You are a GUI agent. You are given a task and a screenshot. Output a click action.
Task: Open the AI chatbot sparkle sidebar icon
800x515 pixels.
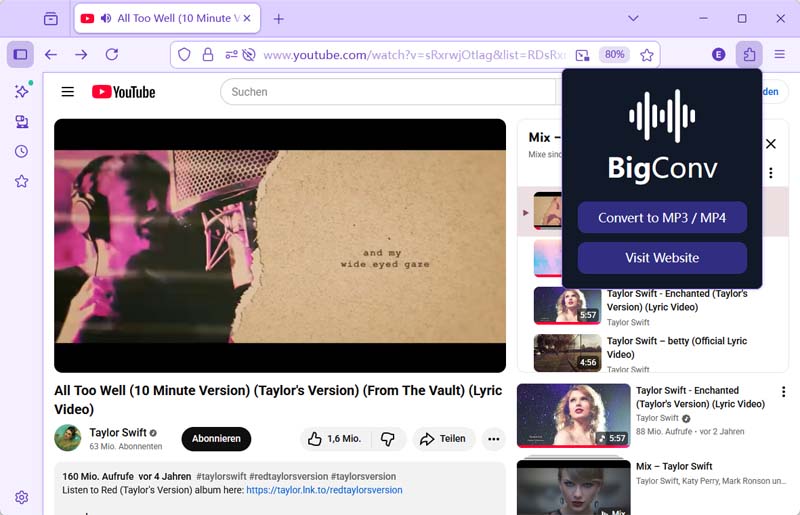point(21,91)
